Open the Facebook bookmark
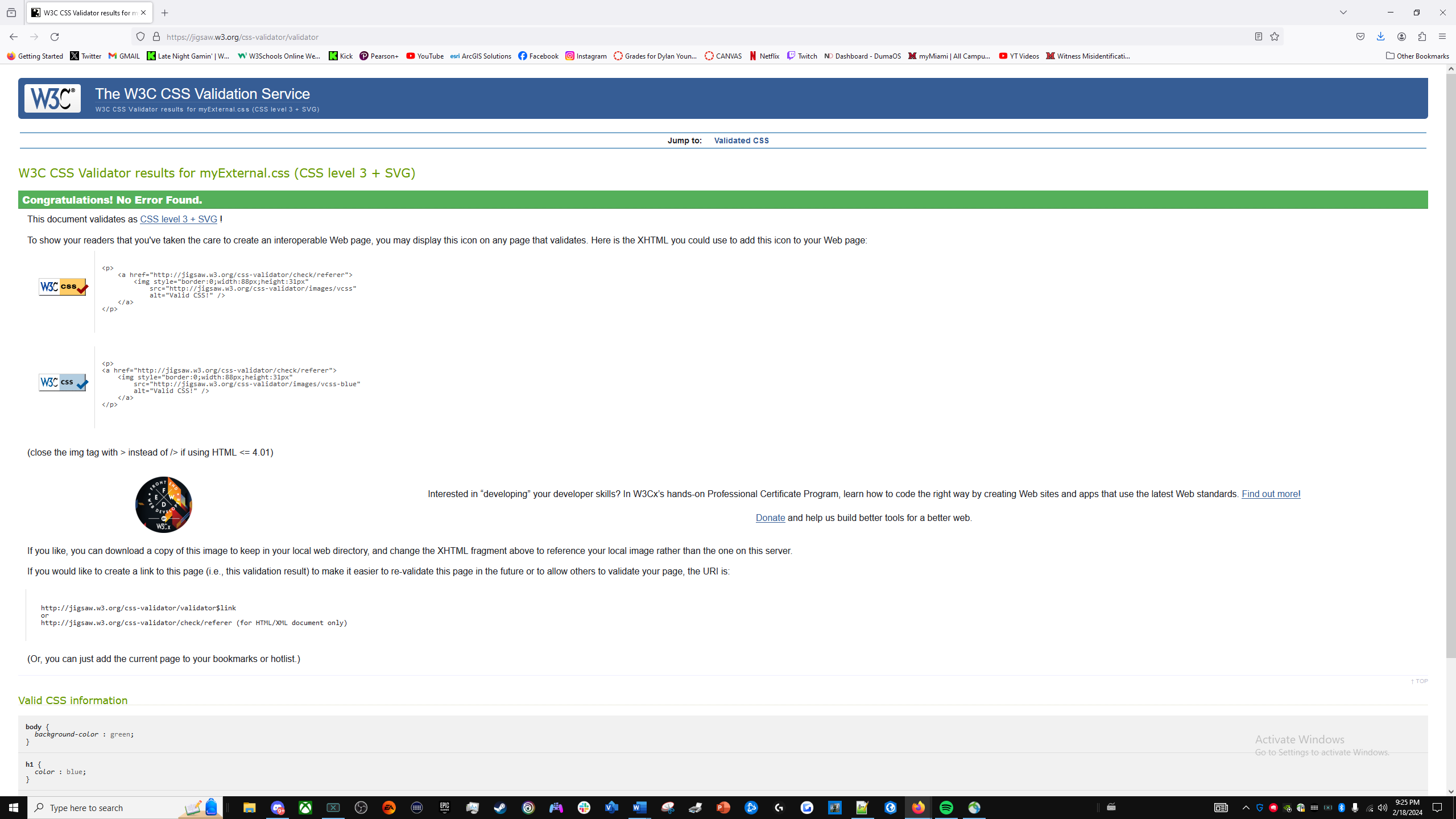The width and height of the screenshot is (1456, 819). tap(538, 56)
